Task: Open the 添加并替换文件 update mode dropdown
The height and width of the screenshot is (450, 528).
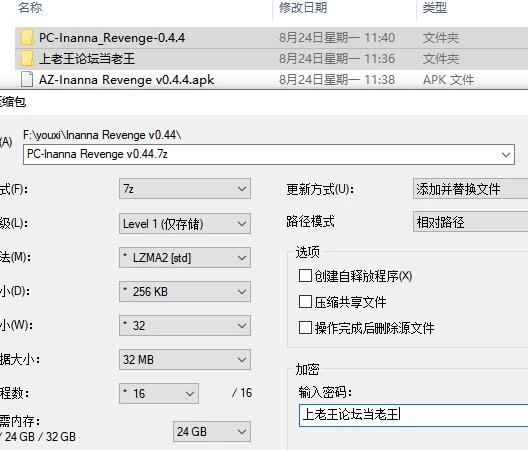Action: (470, 189)
